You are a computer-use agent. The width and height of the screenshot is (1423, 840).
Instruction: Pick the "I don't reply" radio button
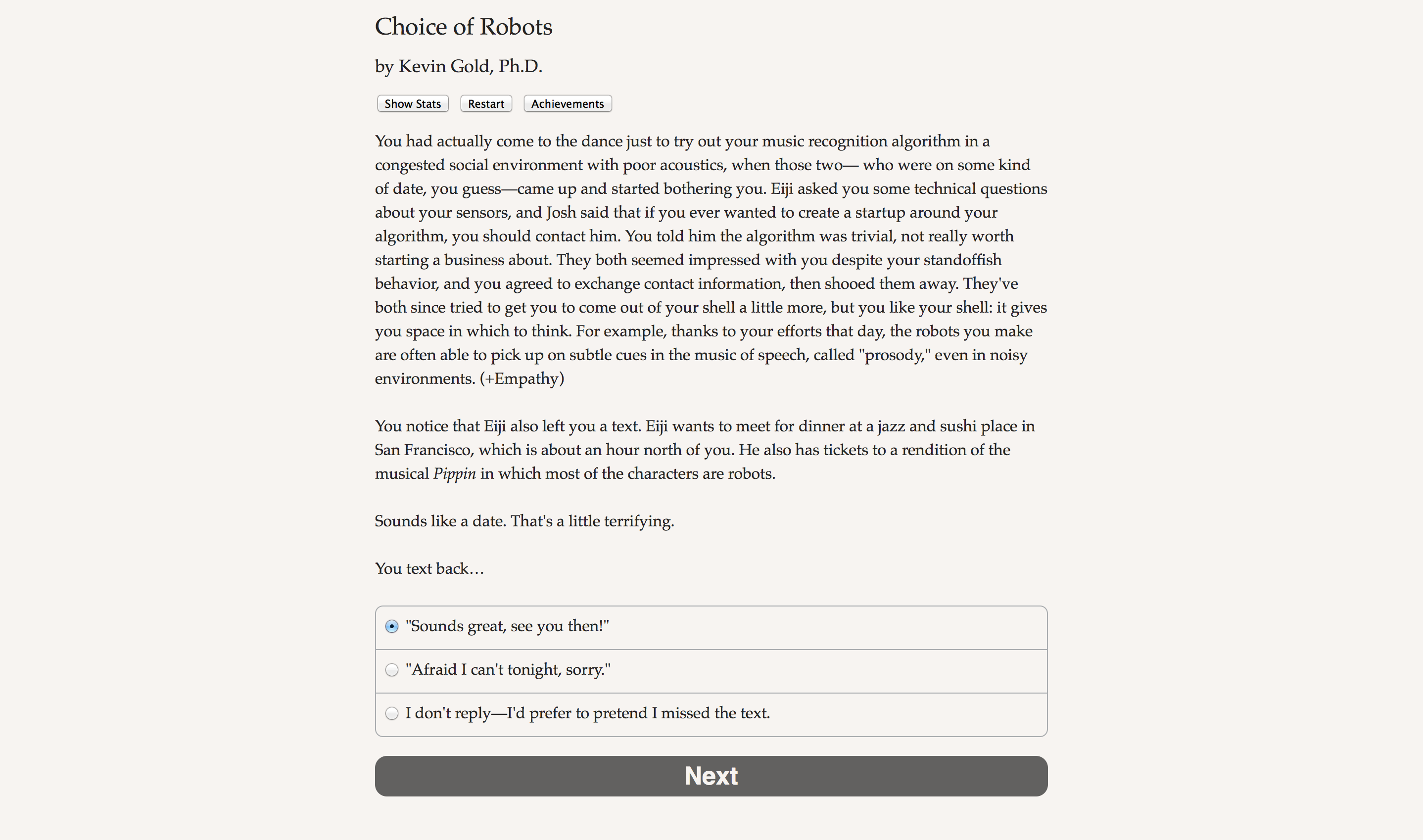coord(392,713)
